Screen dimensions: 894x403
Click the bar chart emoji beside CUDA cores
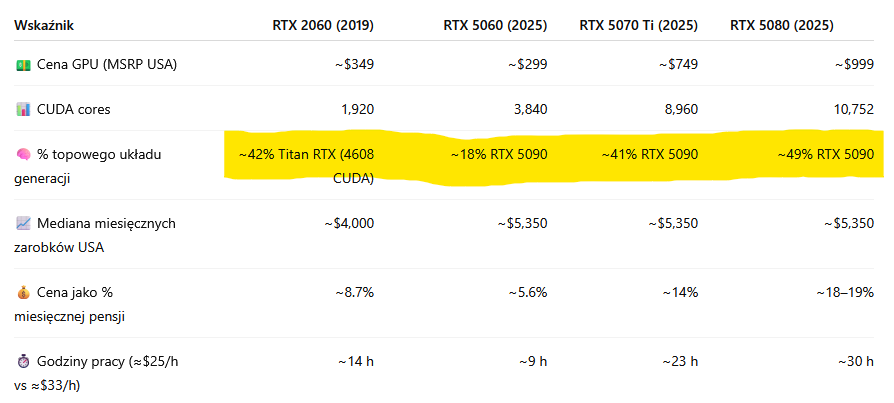23,109
